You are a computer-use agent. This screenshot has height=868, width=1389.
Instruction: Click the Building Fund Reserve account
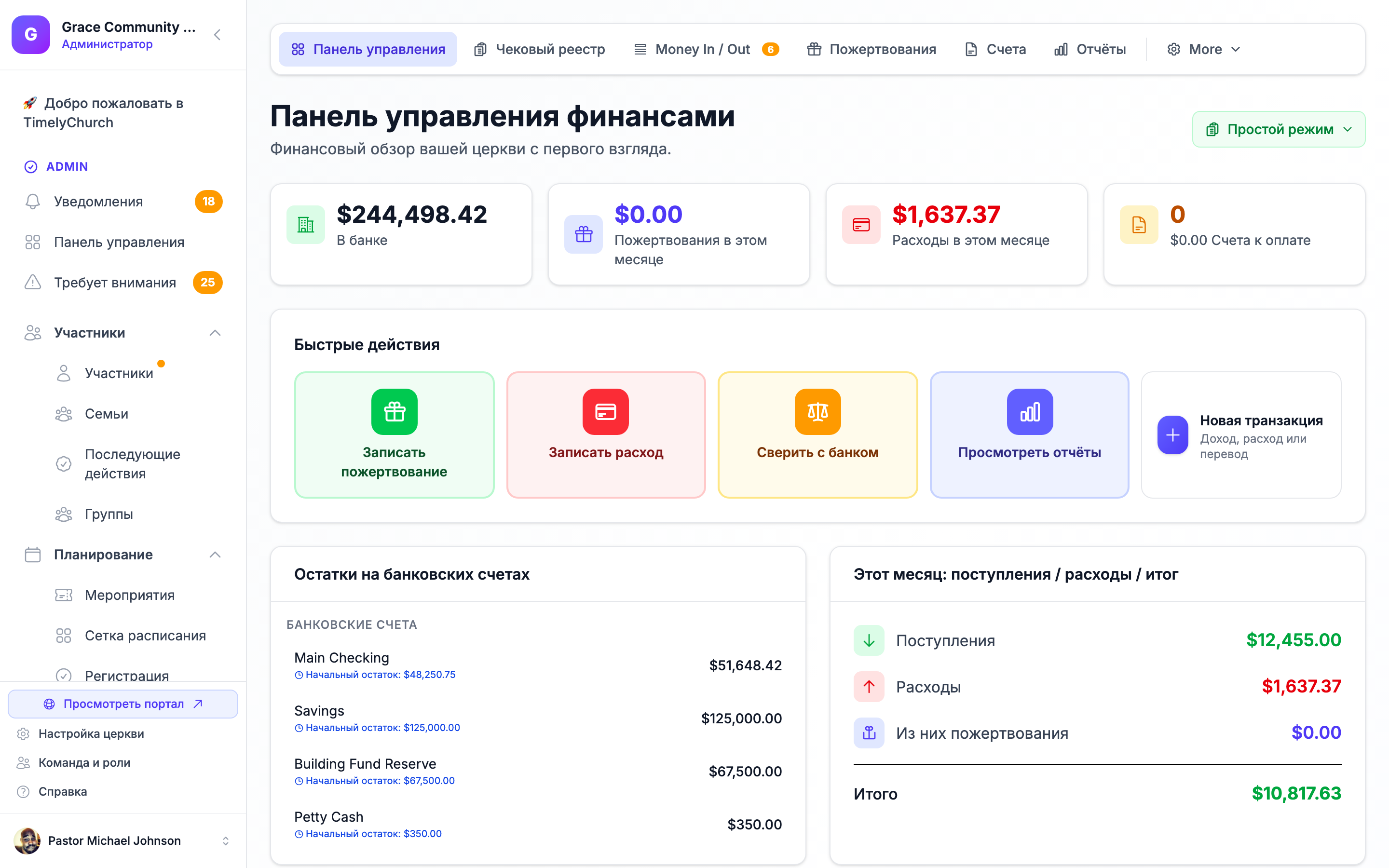538,771
